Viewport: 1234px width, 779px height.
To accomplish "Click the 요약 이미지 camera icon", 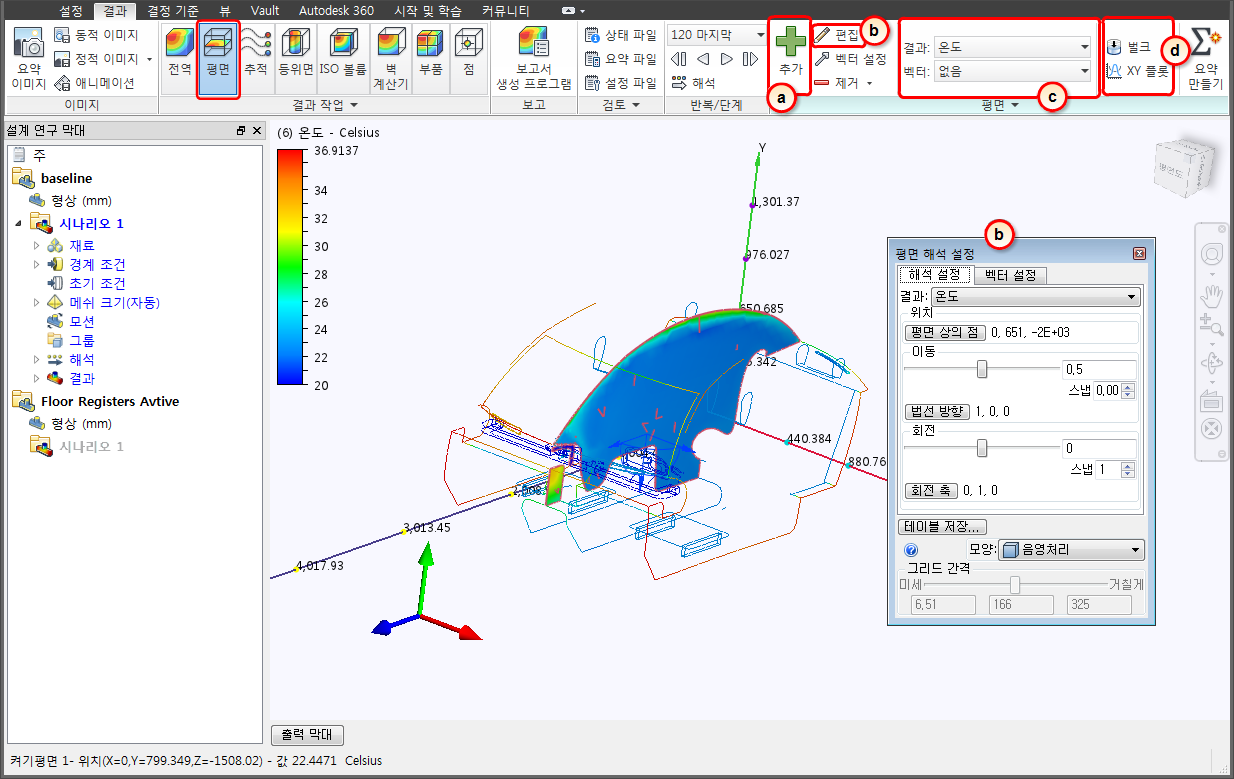I will (x=30, y=45).
